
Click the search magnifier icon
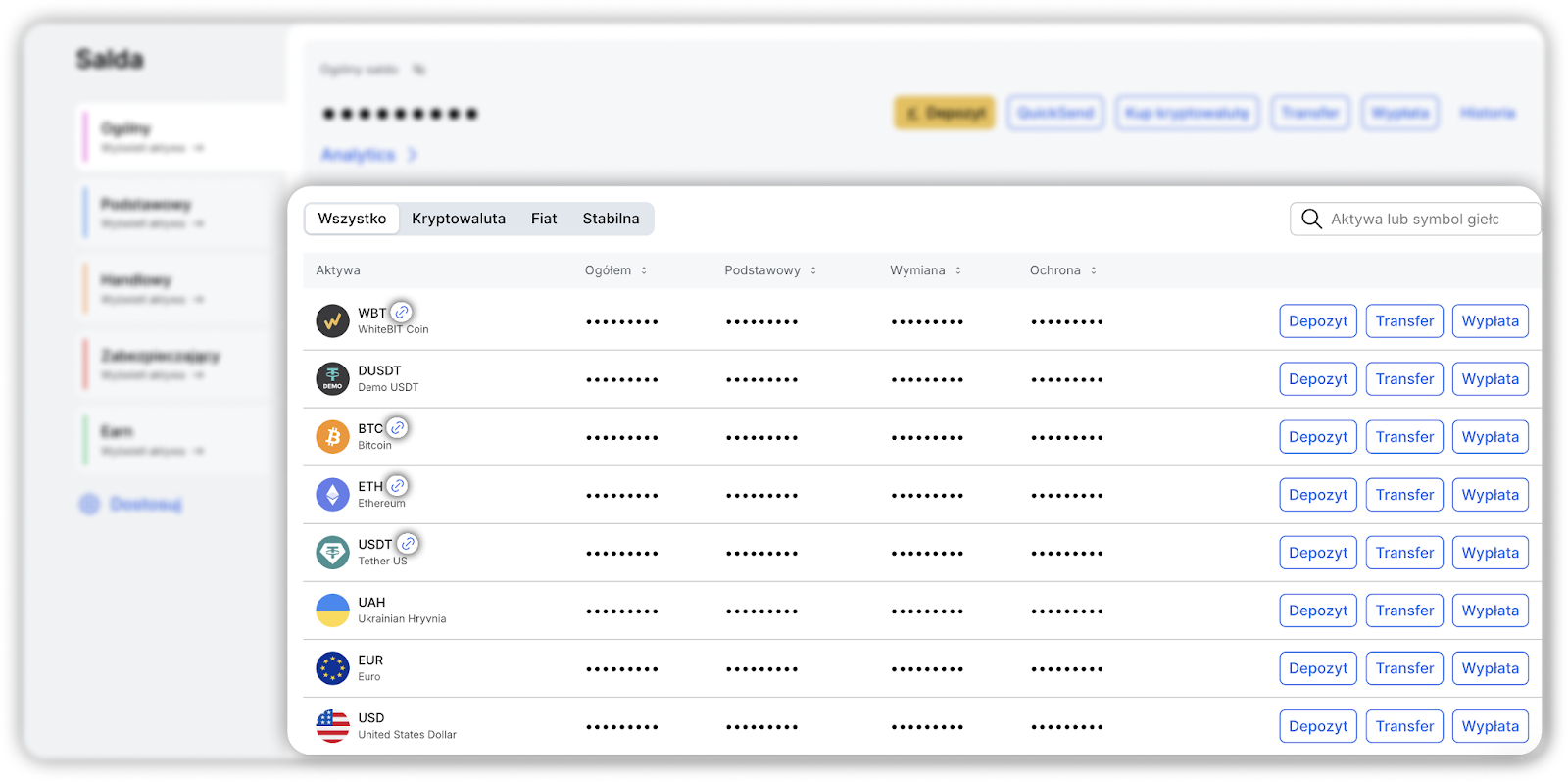[x=1311, y=219]
